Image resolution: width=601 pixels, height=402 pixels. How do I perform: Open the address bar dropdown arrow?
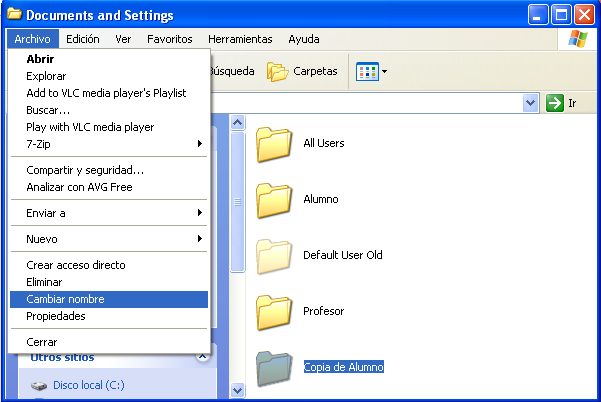click(530, 103)
